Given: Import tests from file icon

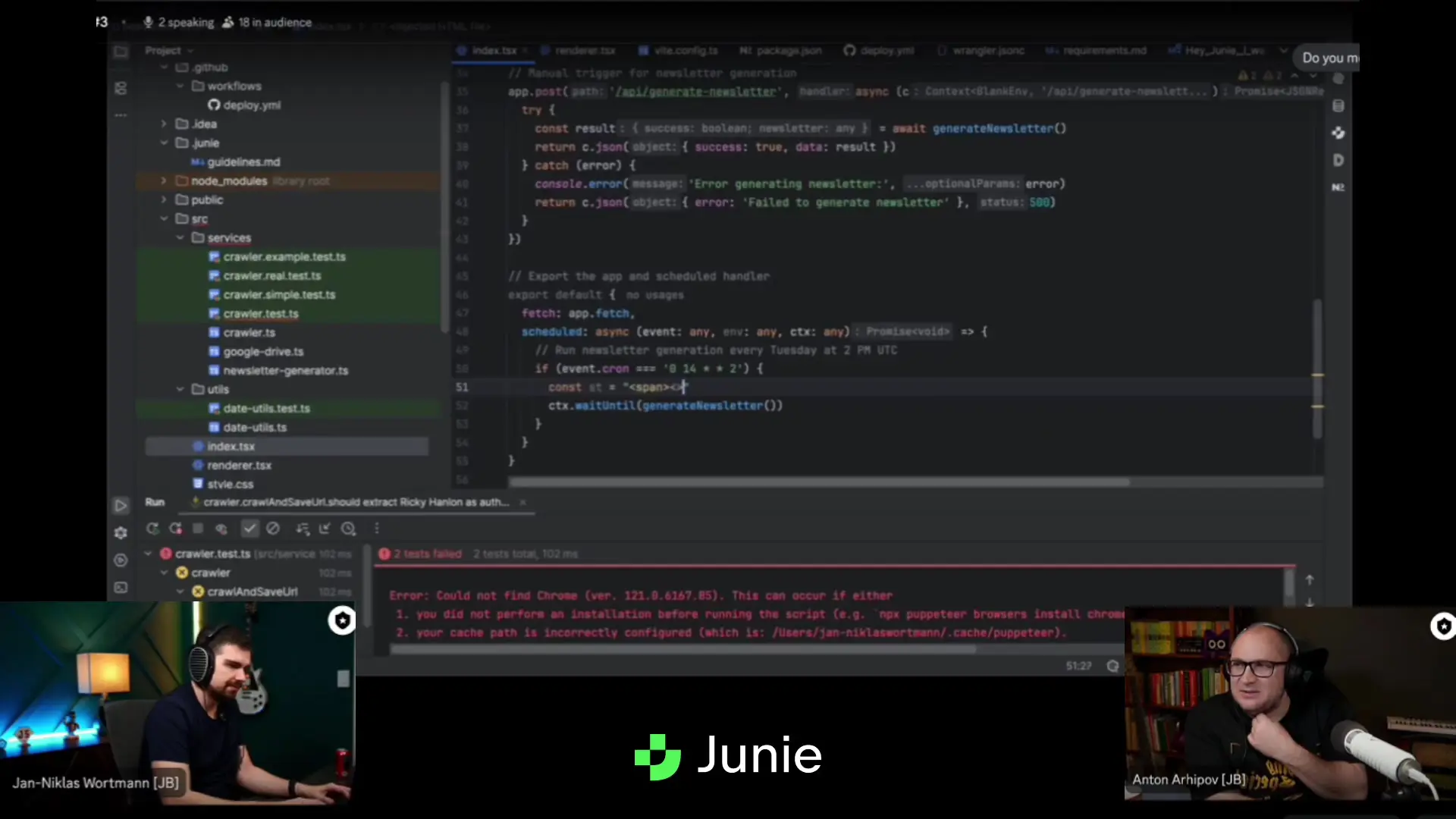Looking at the screenshot, I should click(325, 529).
